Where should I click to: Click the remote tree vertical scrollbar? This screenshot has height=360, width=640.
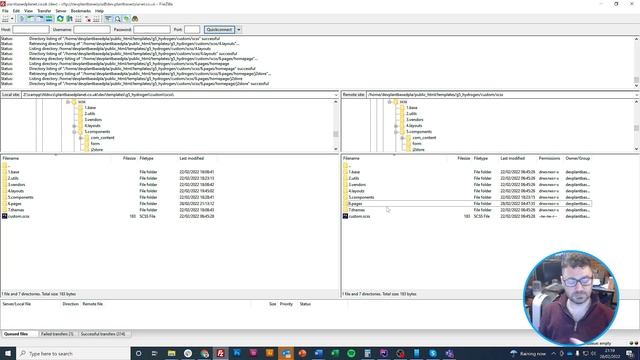click(636, 125)
